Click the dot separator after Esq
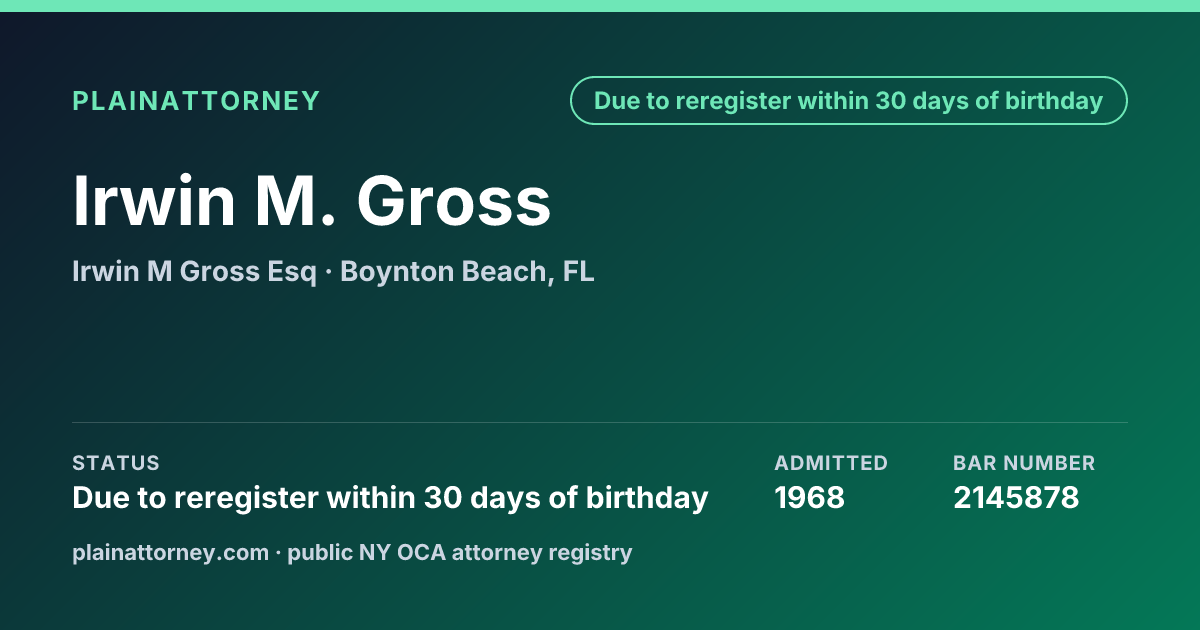Image resolution: width=1200 pixels, height=630 pixels. pos(328,272)
